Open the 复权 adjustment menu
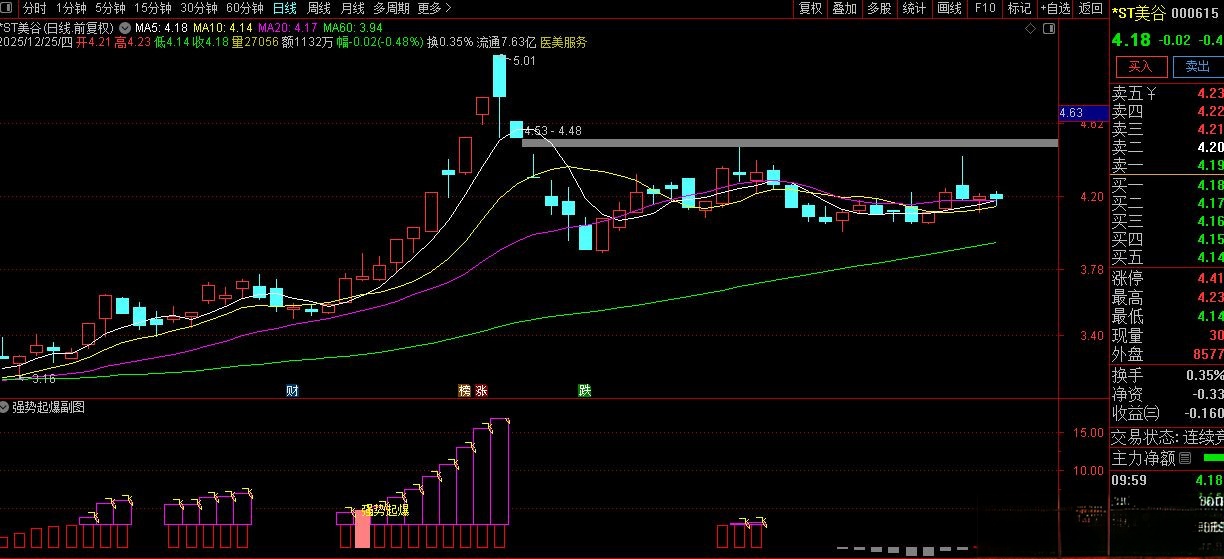1224x559 pixels. point(810,8)
